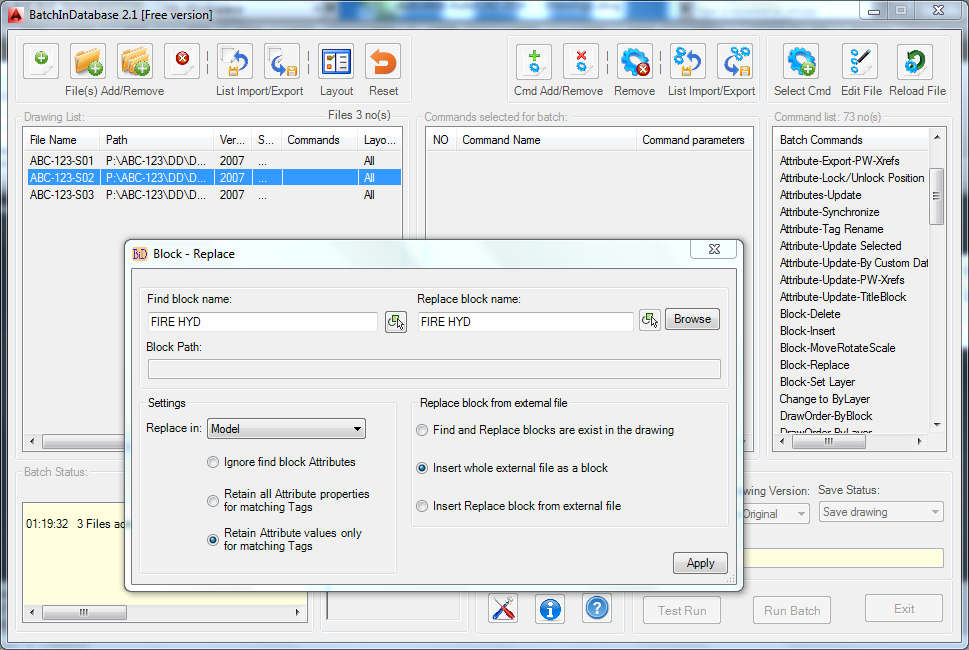Image resolution: width=969 pixels, height=650 pixels.
Task: Click the Apply button in Block Replace dialog
Action: point(699,562)
